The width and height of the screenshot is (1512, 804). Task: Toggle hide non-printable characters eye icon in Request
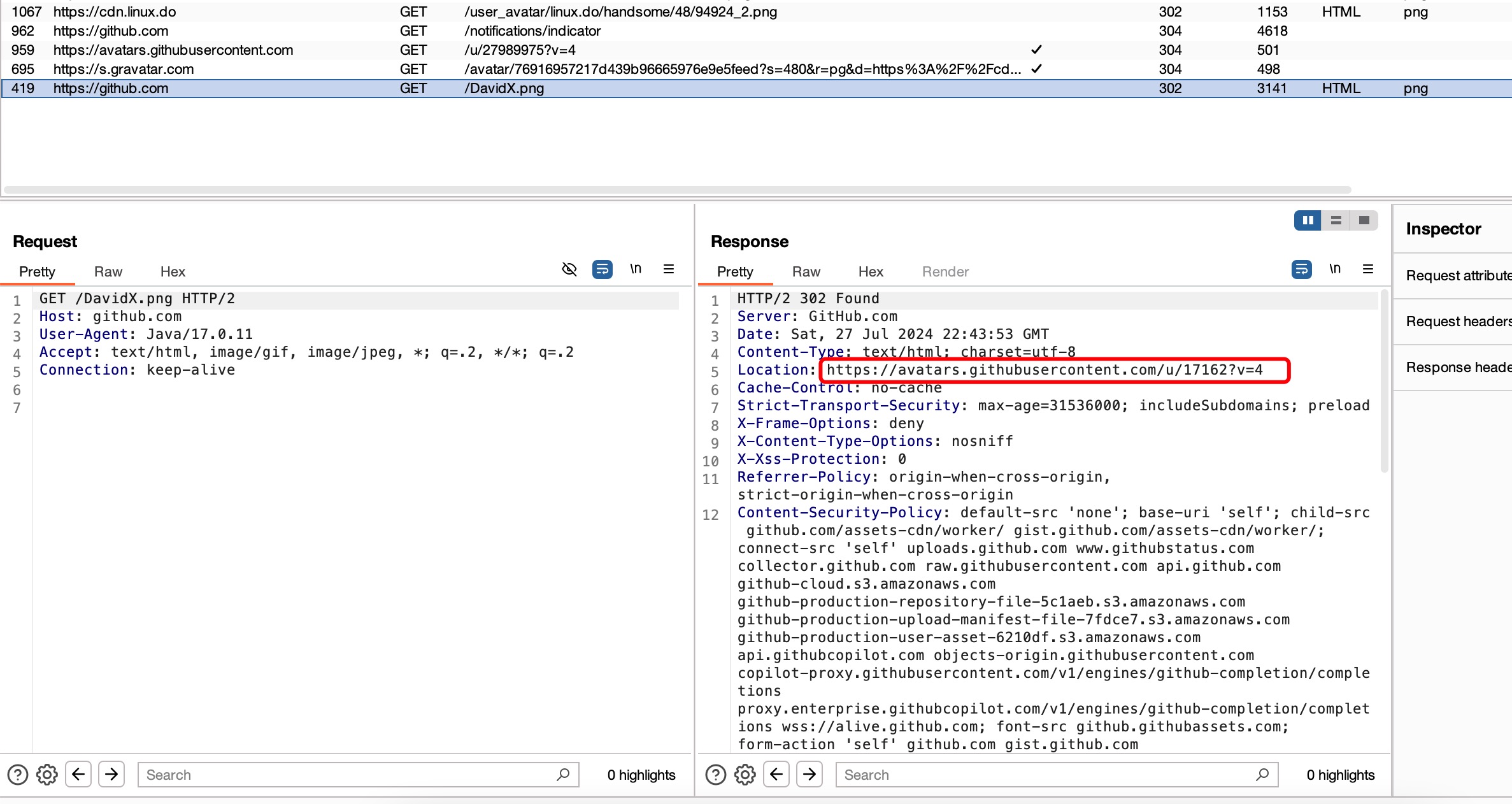pyautogui.click(x=569, y=269)
